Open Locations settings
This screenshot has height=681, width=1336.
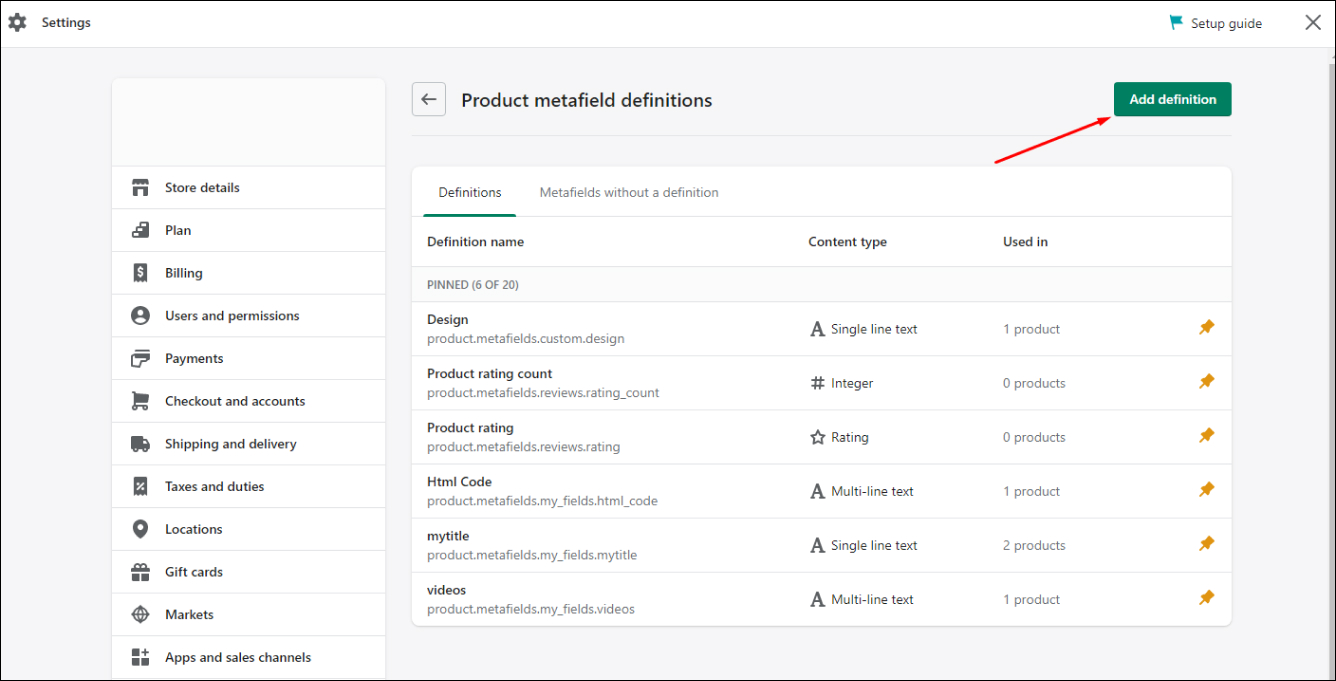(x=248, y=529)
